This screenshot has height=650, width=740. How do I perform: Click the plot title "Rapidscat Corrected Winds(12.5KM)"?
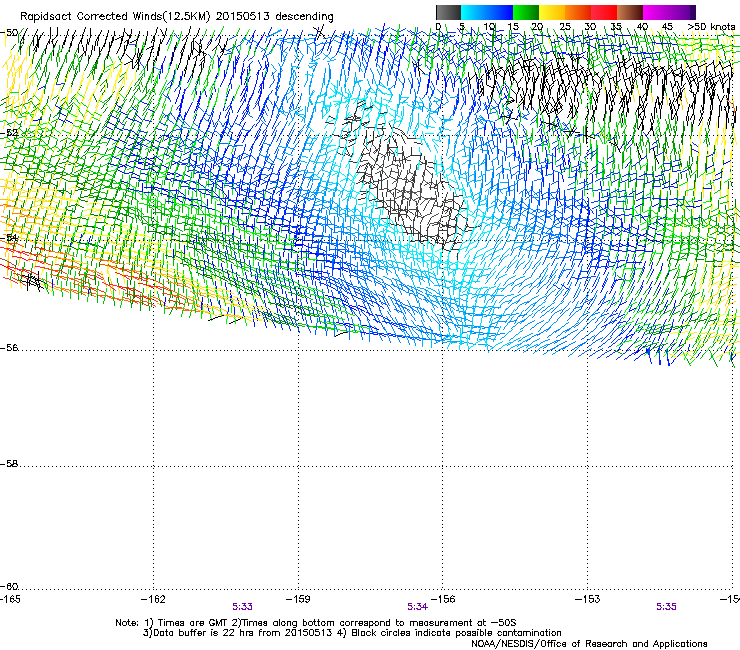pos(115,17)
